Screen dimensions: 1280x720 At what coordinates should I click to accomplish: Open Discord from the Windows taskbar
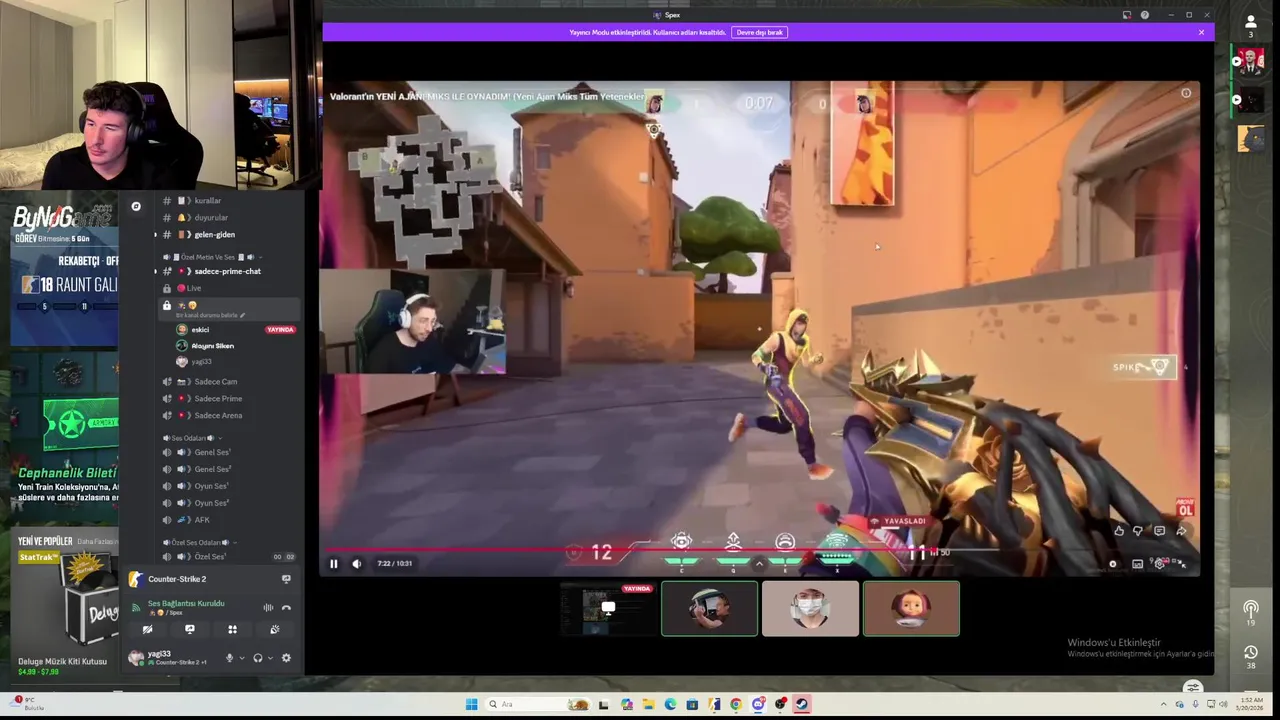(758, 704)
